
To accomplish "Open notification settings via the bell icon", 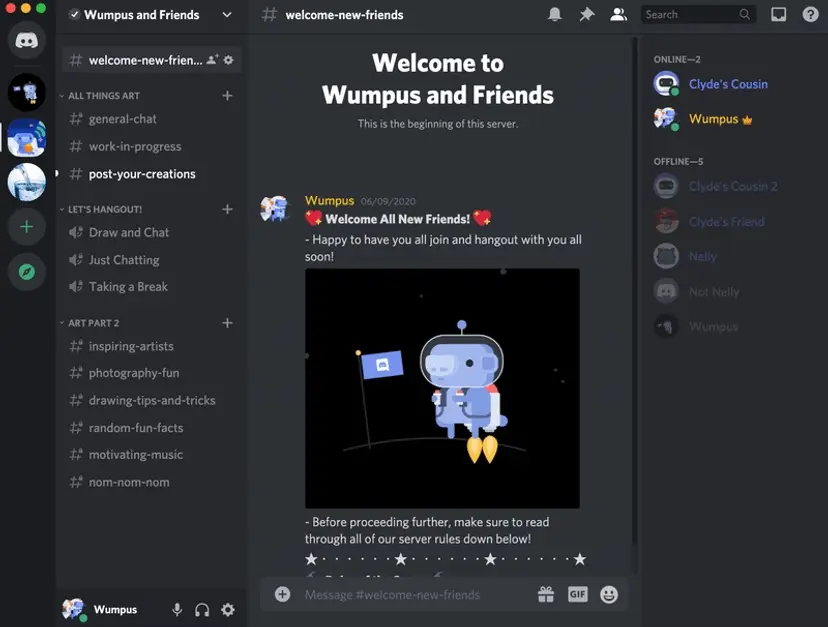I will pos(555,14).
